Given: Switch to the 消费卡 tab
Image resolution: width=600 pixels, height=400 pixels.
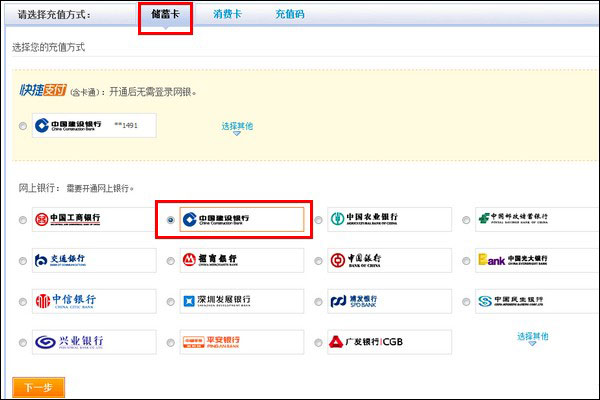Looking at the screenshot, I should tap(227, 15).
